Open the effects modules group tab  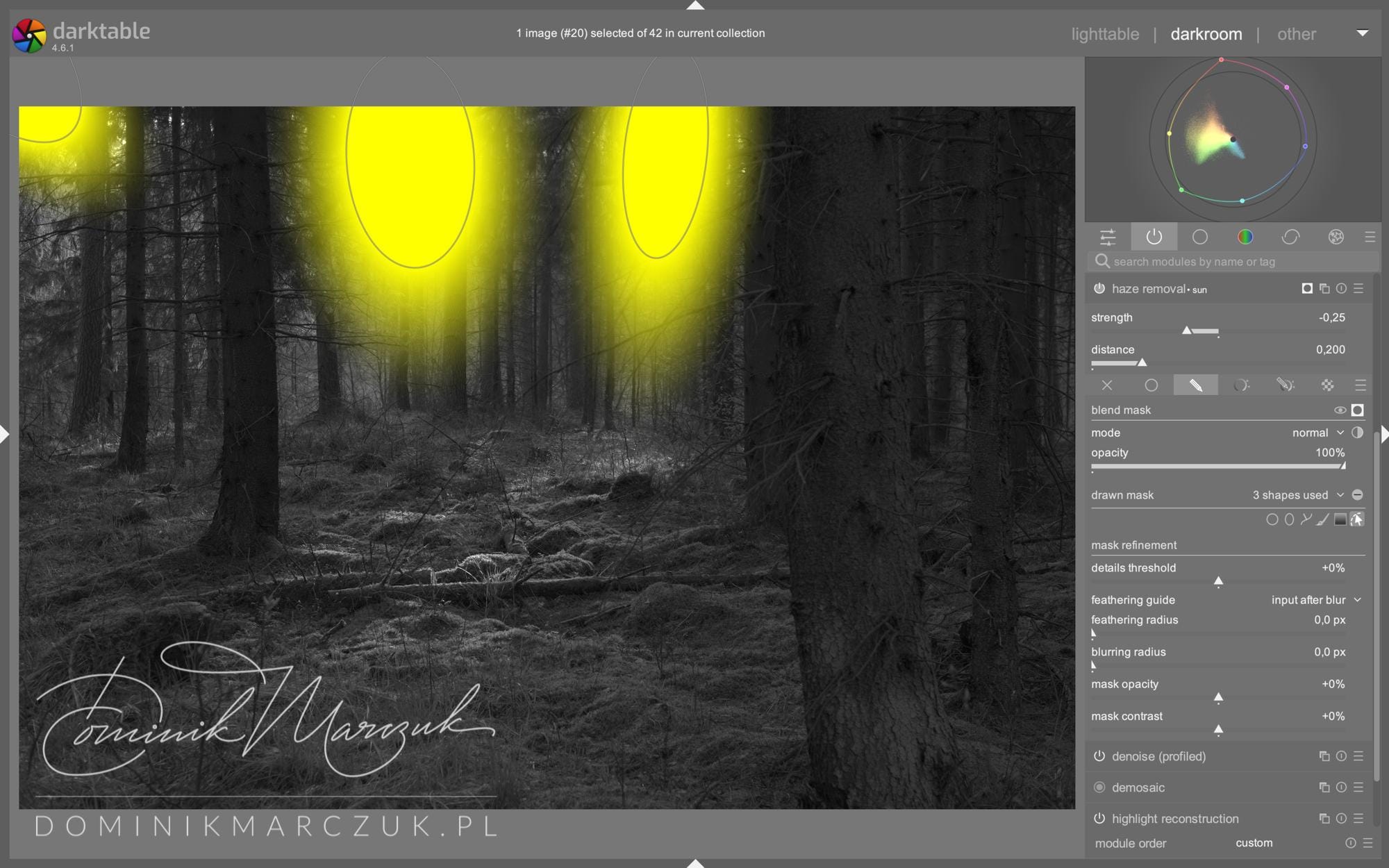[x=1336, y=237]
